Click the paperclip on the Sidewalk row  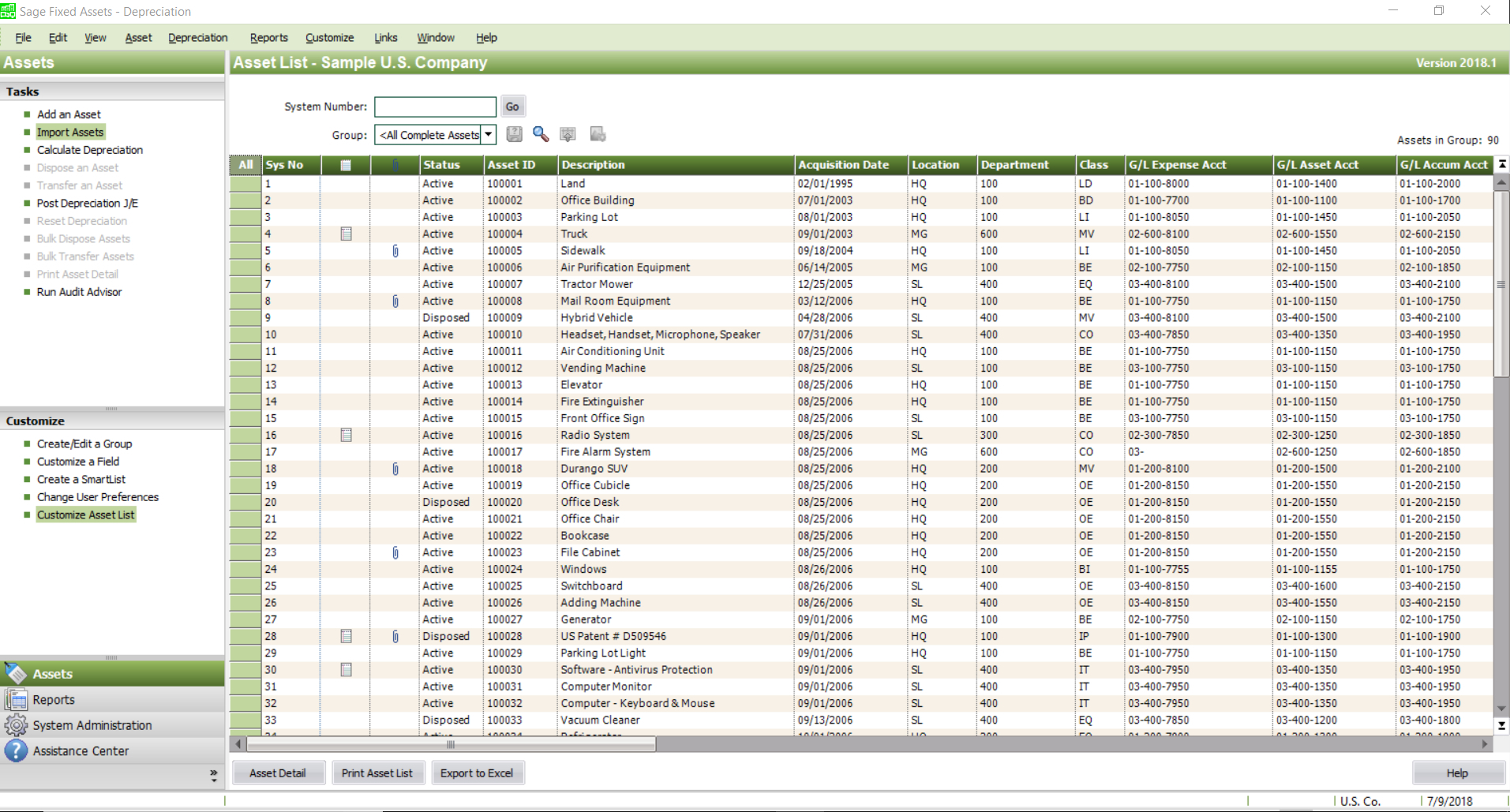coord(395,251)
